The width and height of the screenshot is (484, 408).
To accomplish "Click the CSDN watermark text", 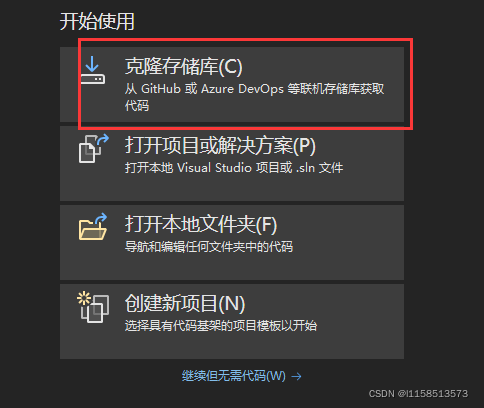I will 418,394.
